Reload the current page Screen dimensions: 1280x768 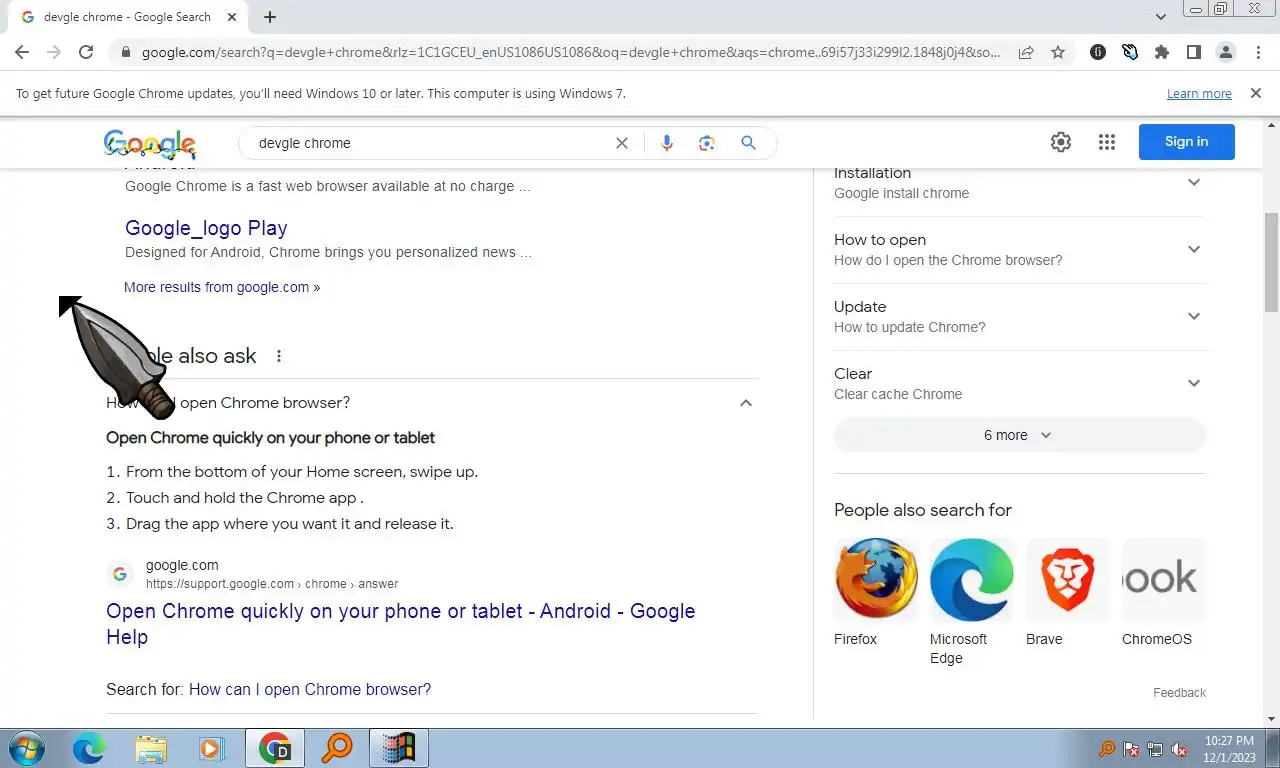(86, 53)
